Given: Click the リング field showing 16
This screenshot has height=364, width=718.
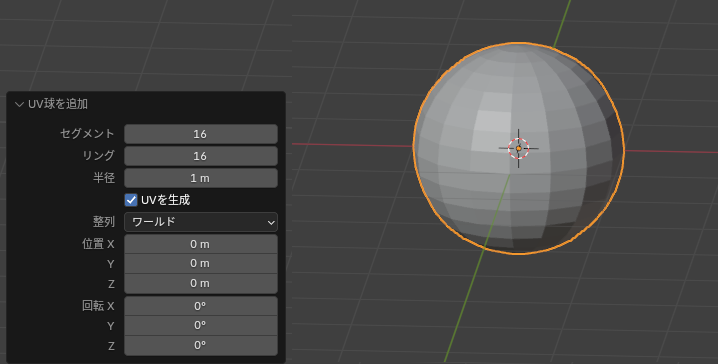Looking at the screenshot, I should [201, 156].
